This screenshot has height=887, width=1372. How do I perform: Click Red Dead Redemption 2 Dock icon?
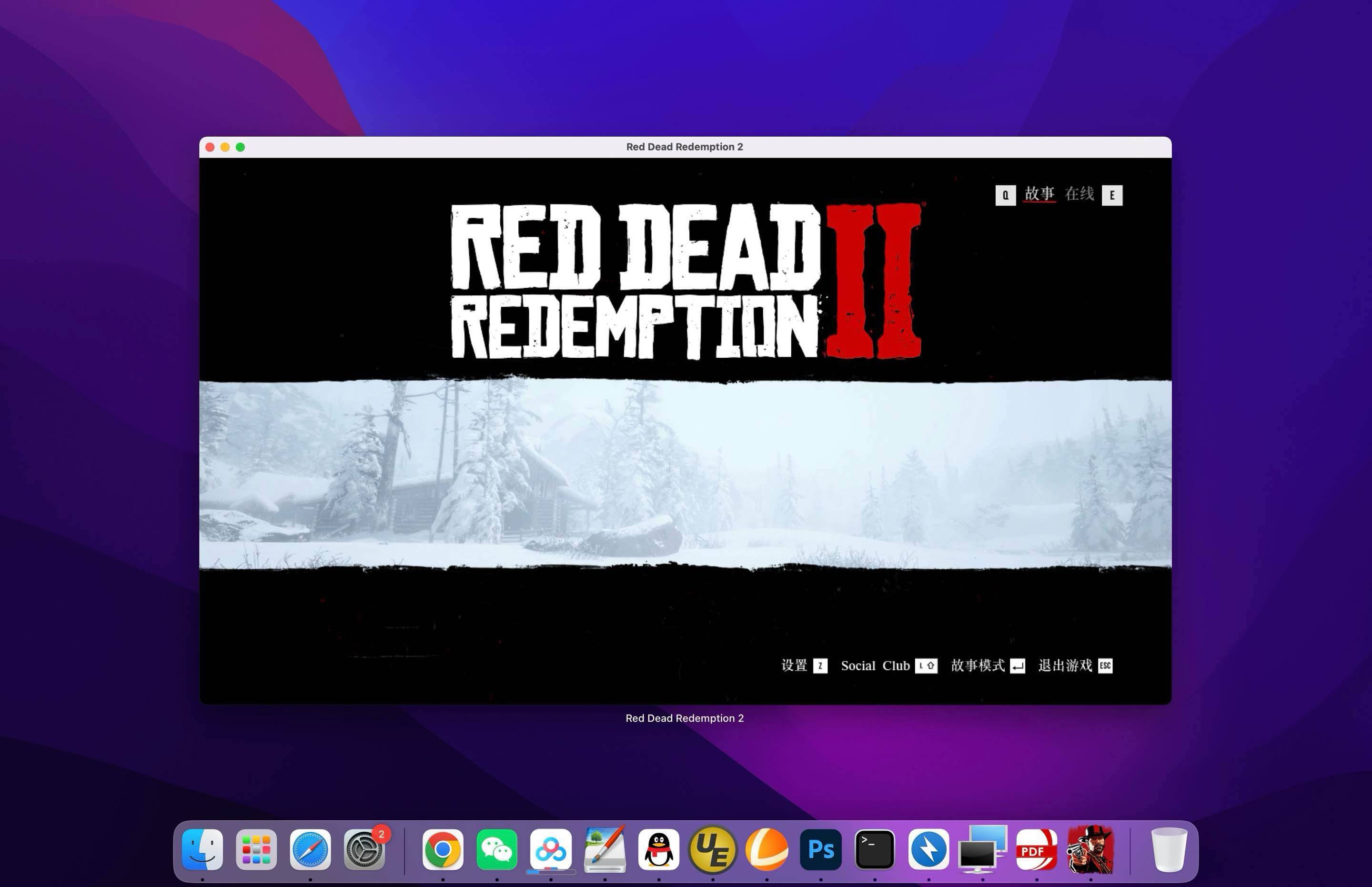tap(1090, 849)
